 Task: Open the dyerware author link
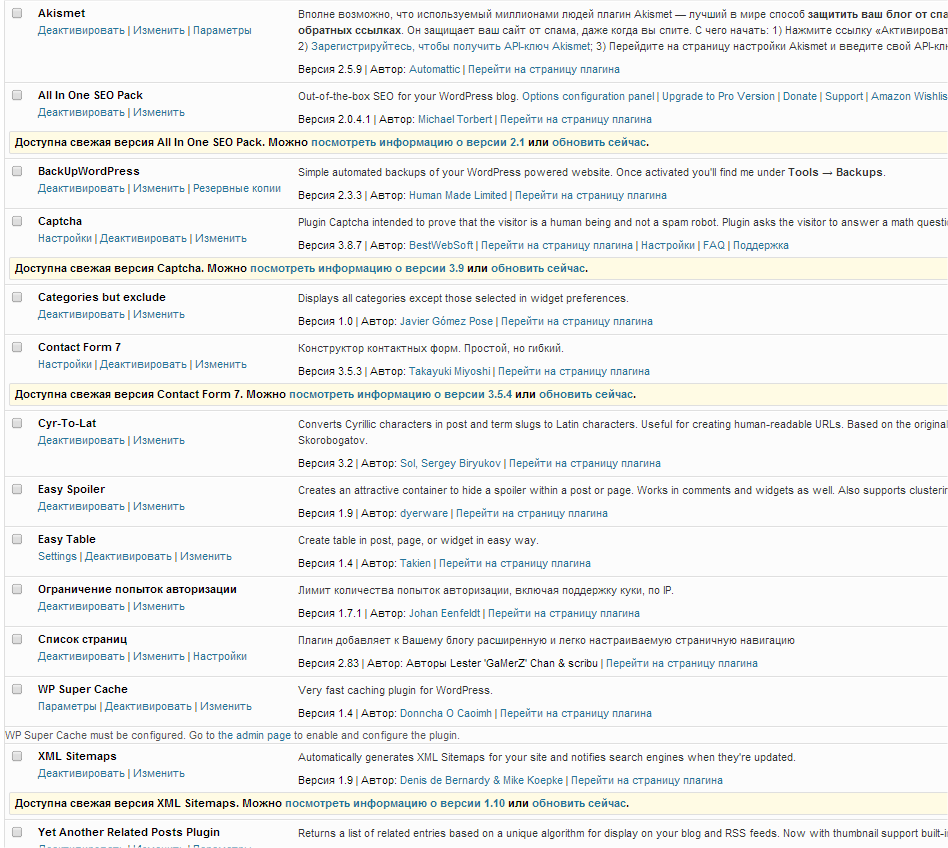tap(424, 514)
